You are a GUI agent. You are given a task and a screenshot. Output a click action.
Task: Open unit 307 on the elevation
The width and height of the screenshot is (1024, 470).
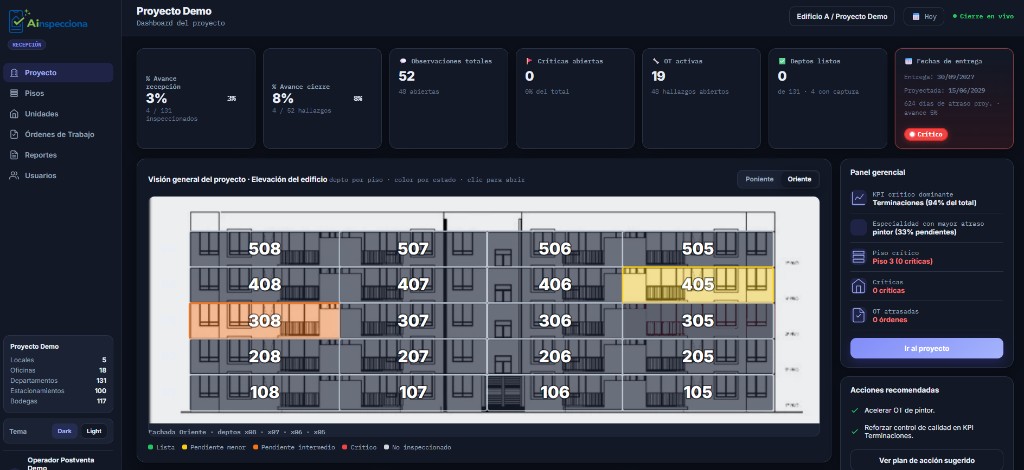[413, 321]
